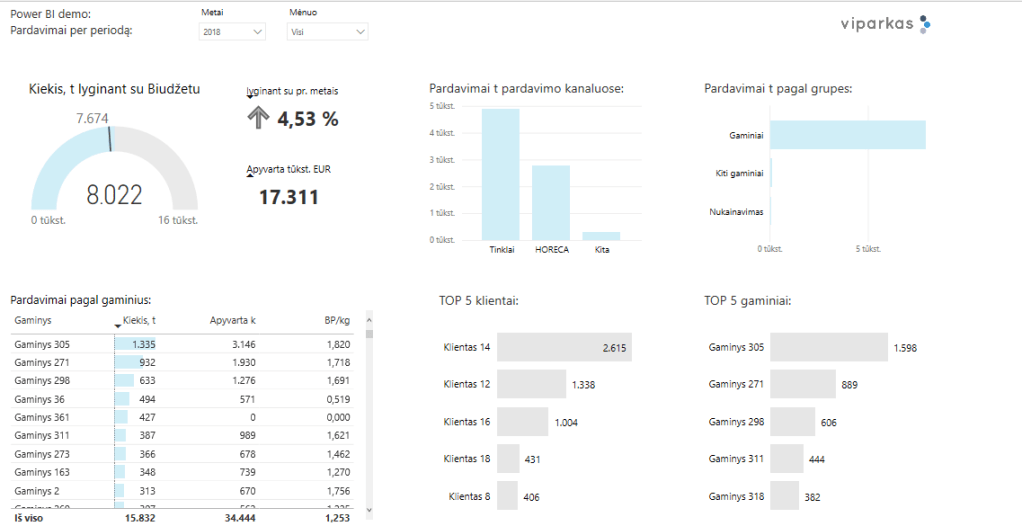Image resolution: width=1022 pixels, height=526 pixels.
Task: Click the sort arrow on Kiekis column
Action: (117, 326)
